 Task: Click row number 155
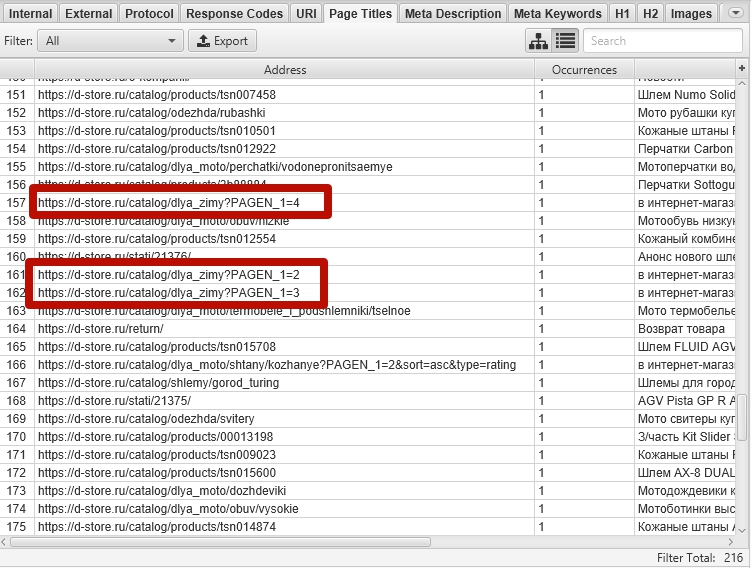tap(16, 167)
